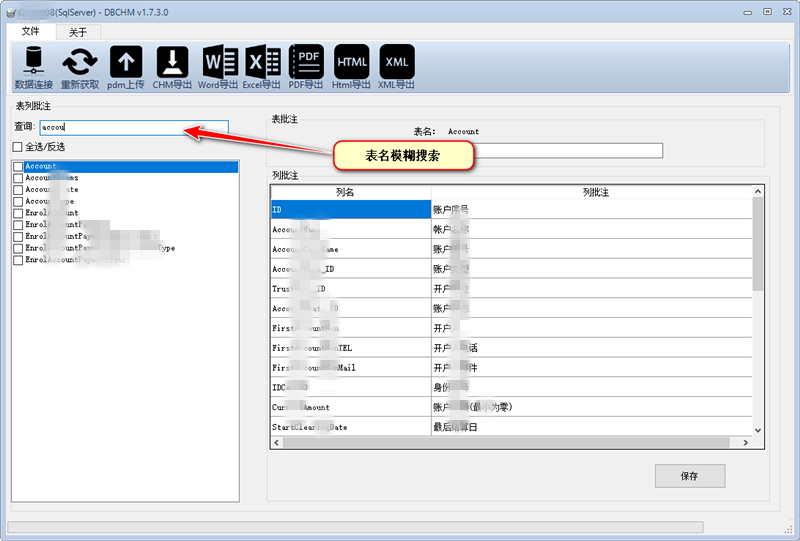
Task: Export documentation with Word导出 icon
Action: (219, 63)
